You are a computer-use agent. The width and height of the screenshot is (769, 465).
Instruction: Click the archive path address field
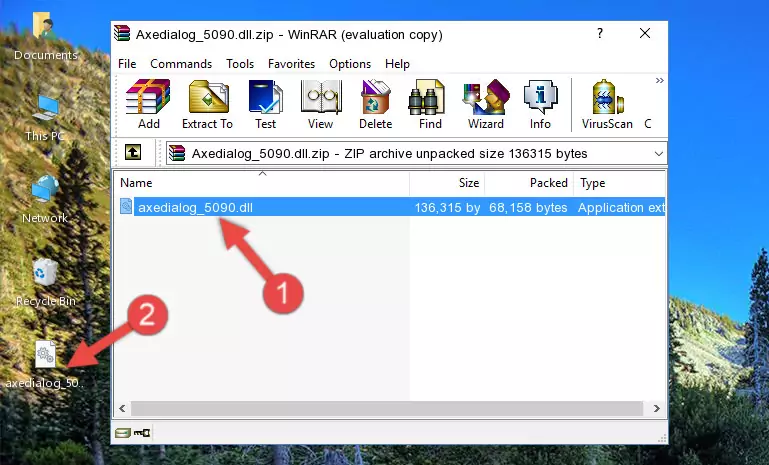pyautogui.click(x=416, y=154)
